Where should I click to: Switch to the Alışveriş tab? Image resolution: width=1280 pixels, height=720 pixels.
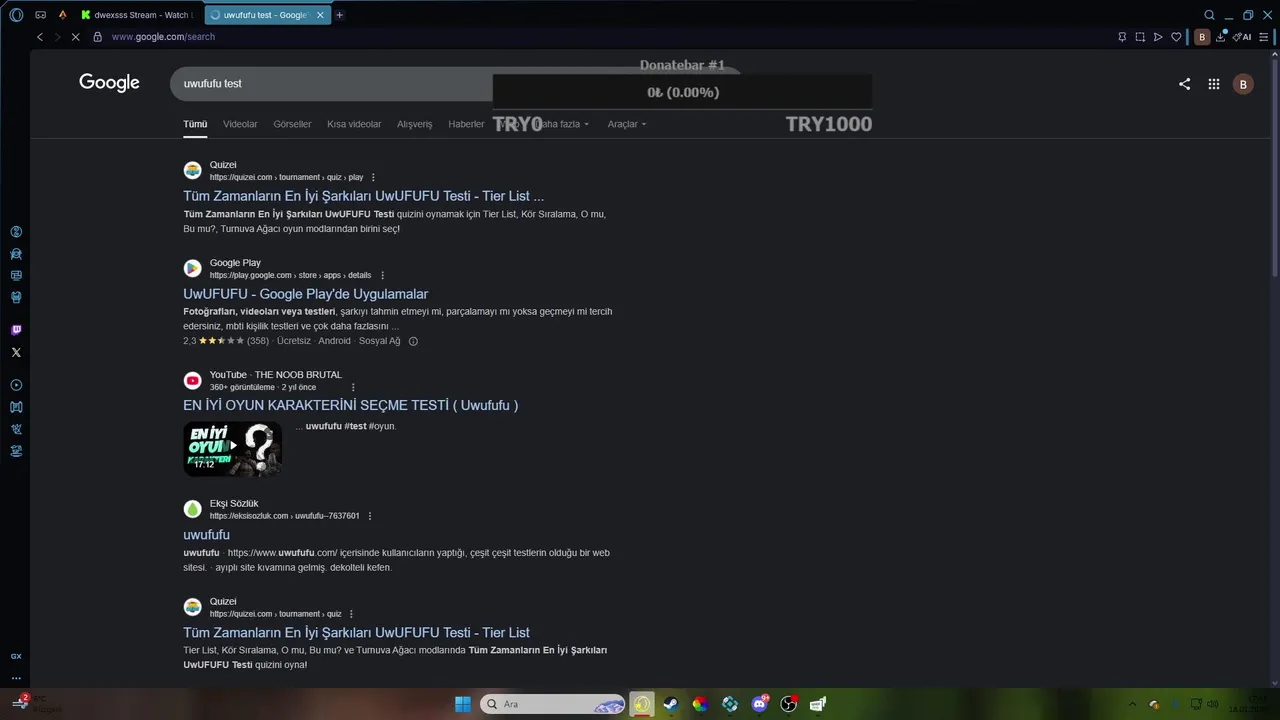[x=415, y=124]
